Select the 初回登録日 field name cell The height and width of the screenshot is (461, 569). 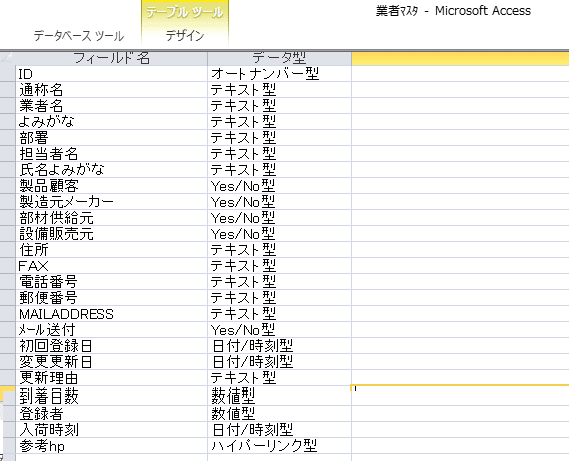pyautogui.click(x=111, y=345)
